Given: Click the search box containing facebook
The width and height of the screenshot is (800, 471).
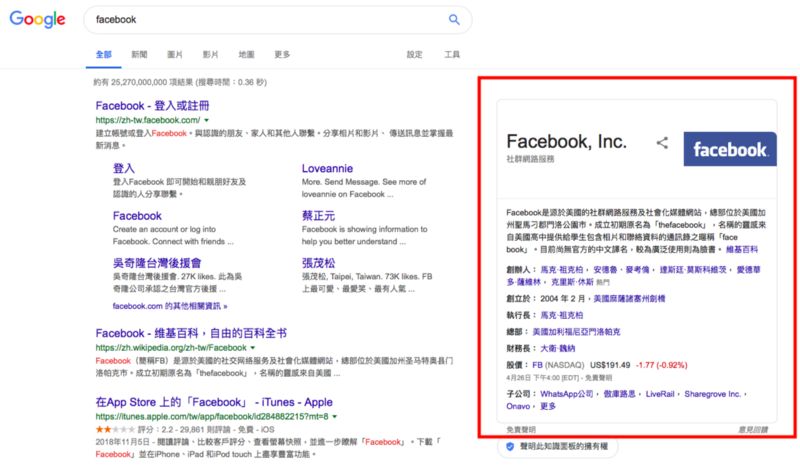Looking at the screenshot, I should (278, 19).
